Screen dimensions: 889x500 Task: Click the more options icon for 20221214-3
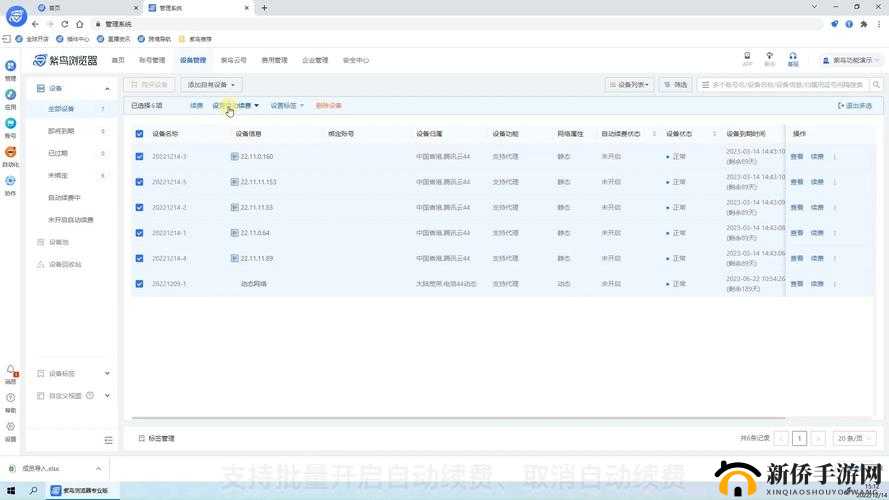coord(835,157)
